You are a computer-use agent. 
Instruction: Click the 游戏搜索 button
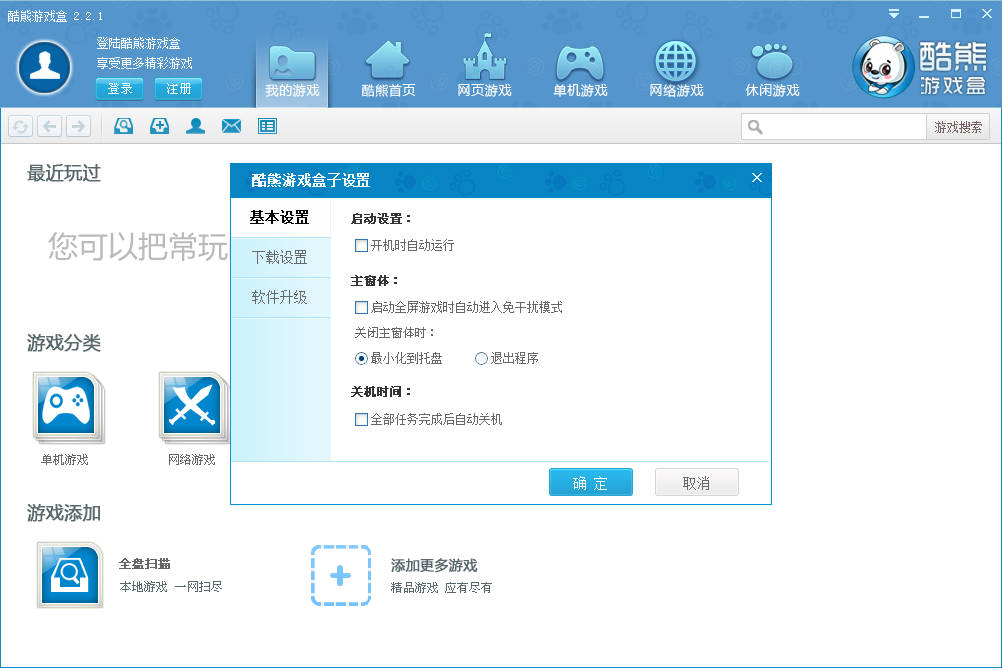coord(958,127)
